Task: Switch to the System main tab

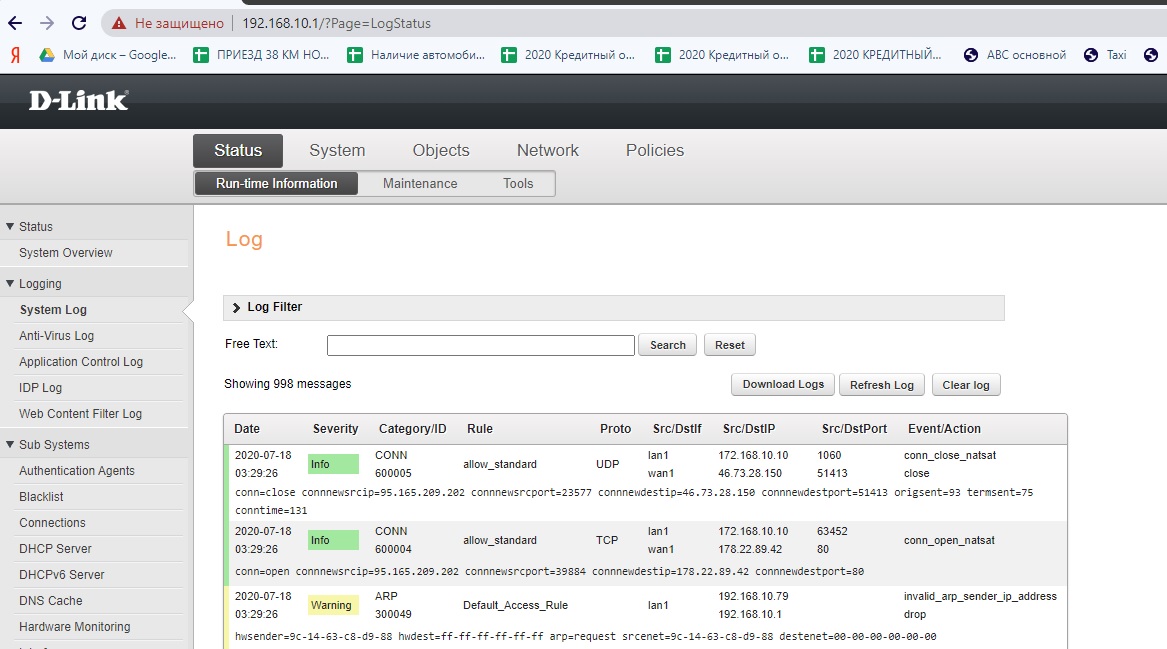Action: tap(337, 151)
